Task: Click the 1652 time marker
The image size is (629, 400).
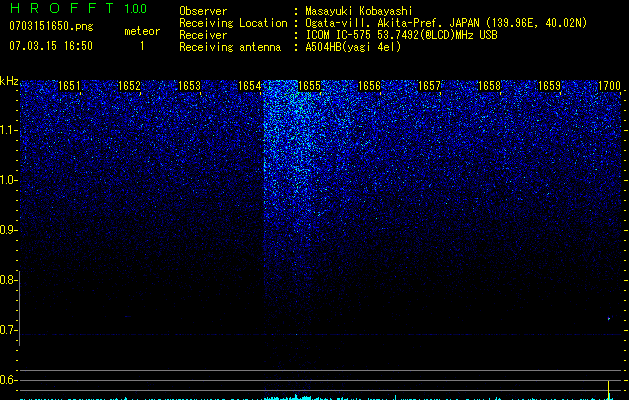Action: point(130,86)
